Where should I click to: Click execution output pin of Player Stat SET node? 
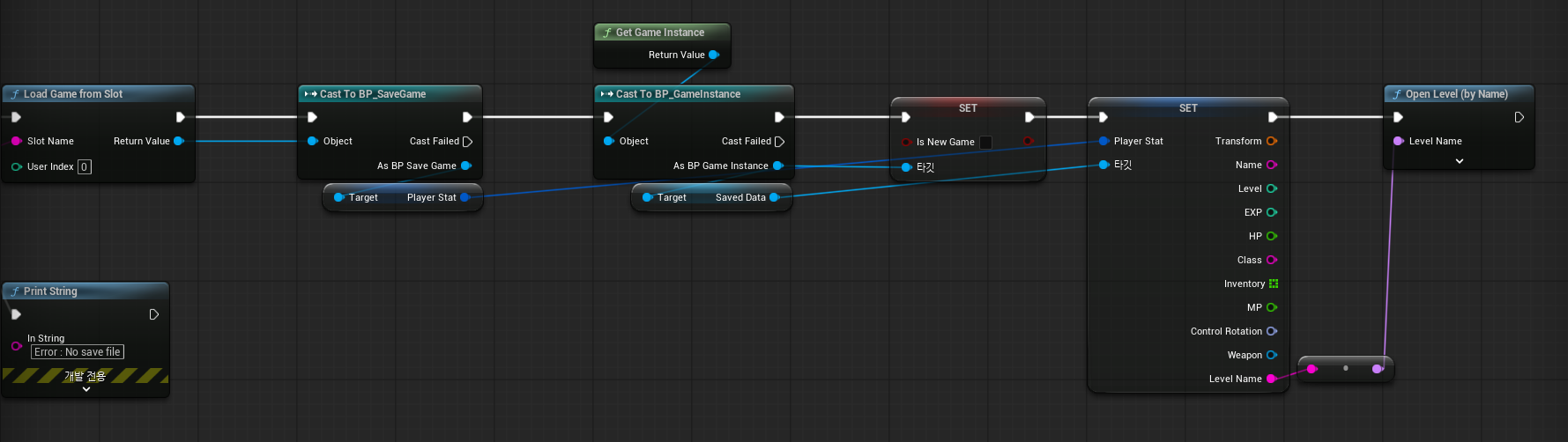pyautogui.click(x=1272, y=117)
